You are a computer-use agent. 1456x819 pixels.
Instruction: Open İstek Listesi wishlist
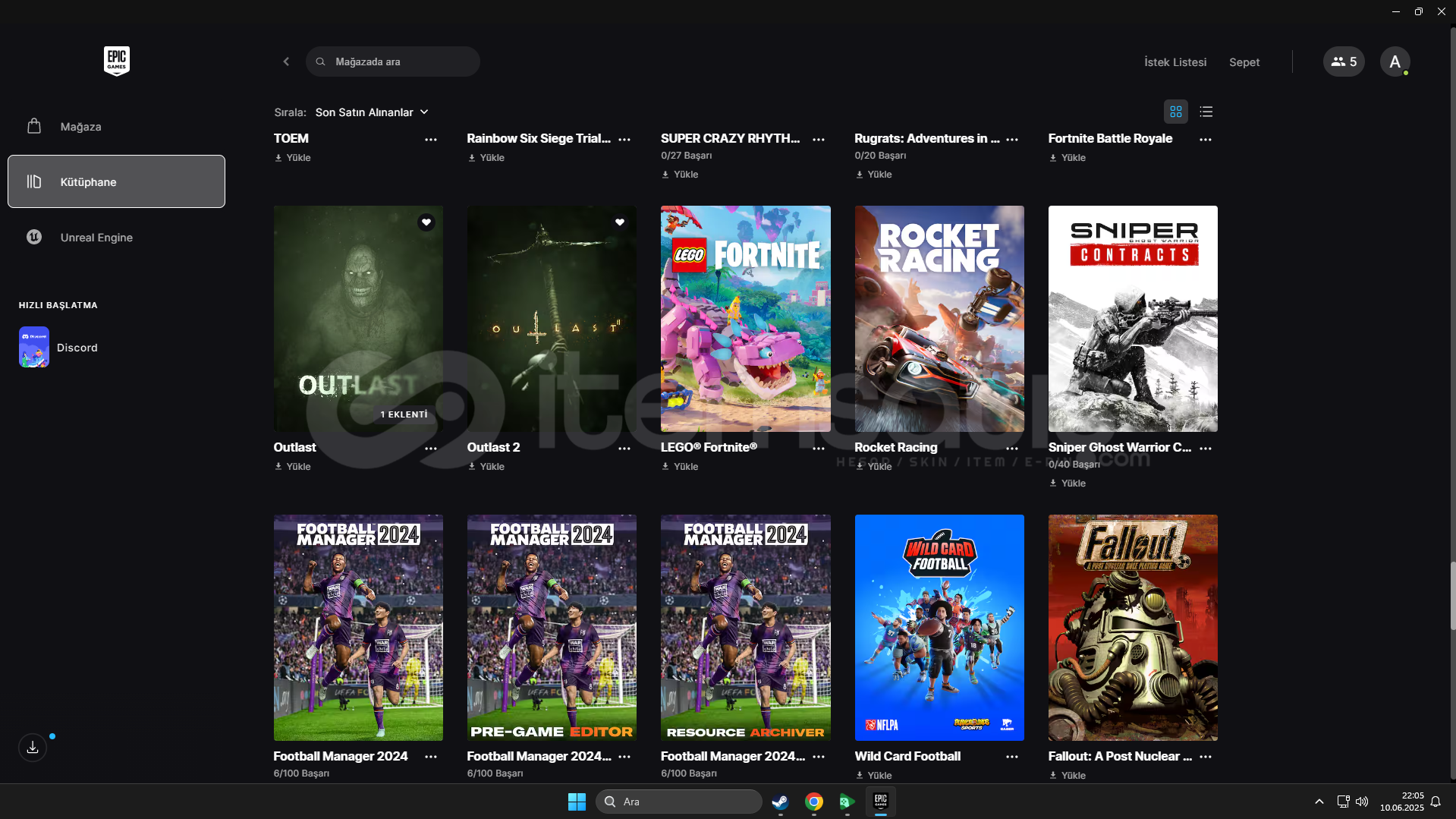pyautogui.click(x=1175, y=62)
